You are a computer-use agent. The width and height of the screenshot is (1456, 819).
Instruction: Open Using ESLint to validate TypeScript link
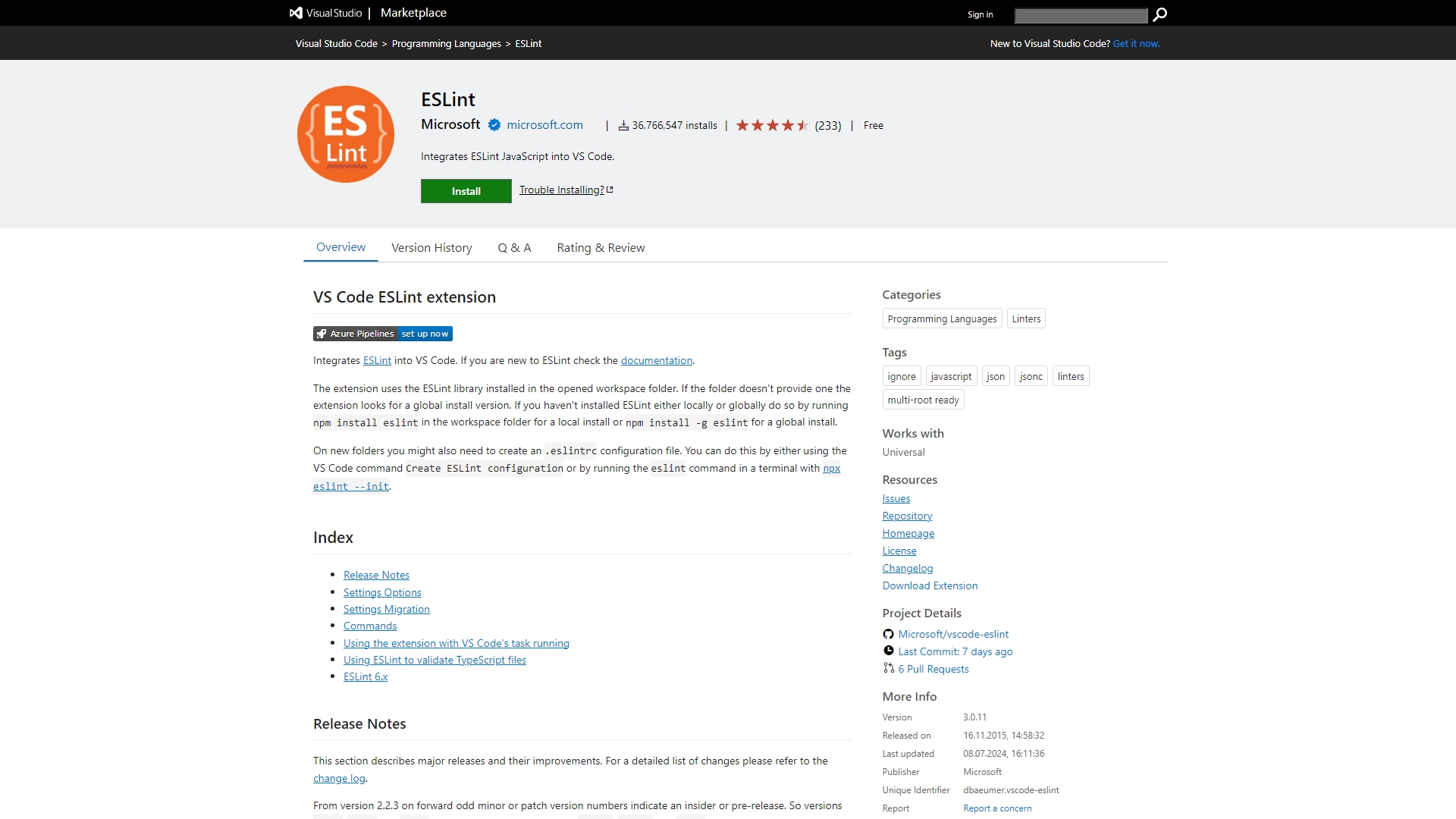tap(435, 660)
